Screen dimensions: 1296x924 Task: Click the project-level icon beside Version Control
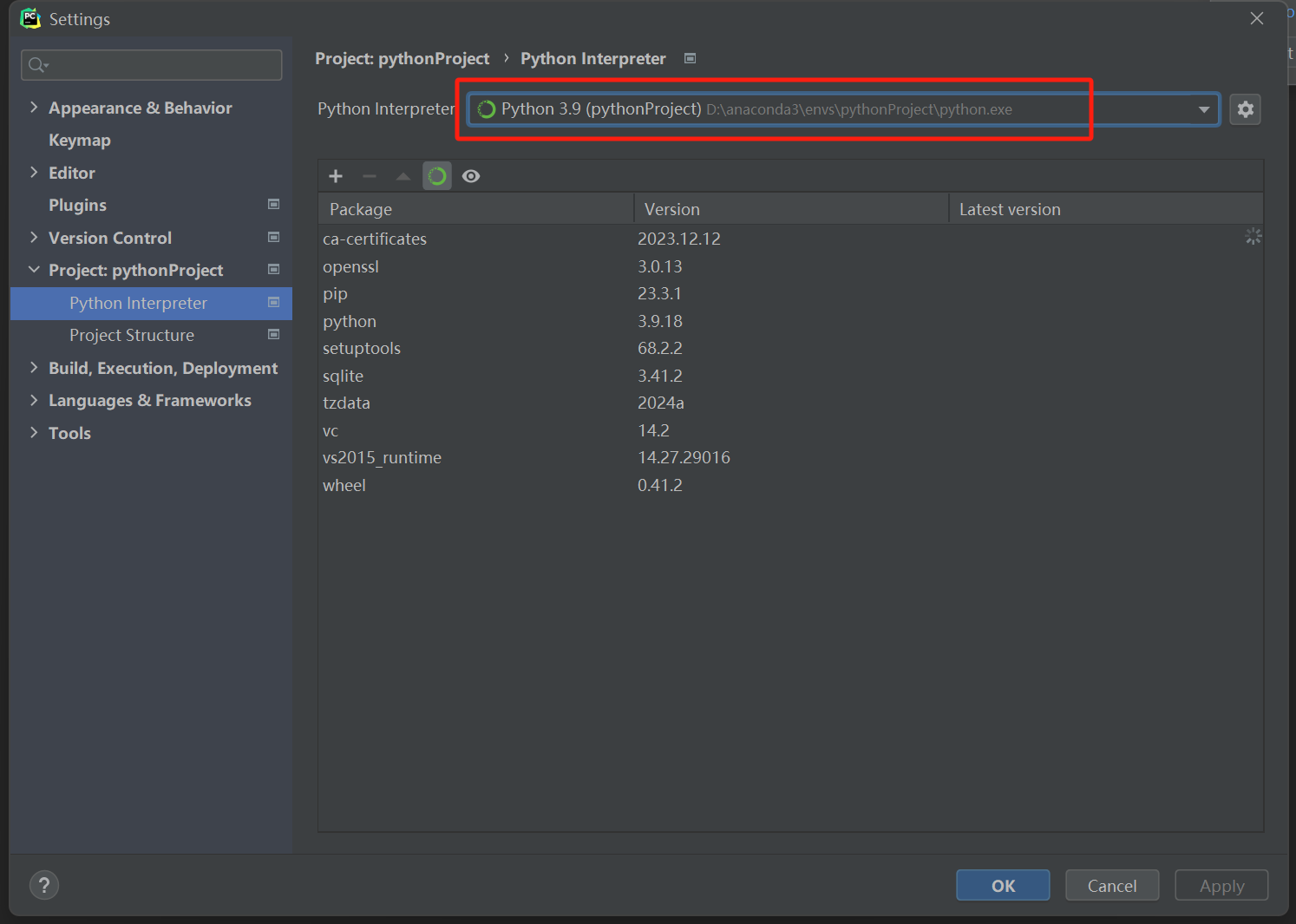click(274, 237)
